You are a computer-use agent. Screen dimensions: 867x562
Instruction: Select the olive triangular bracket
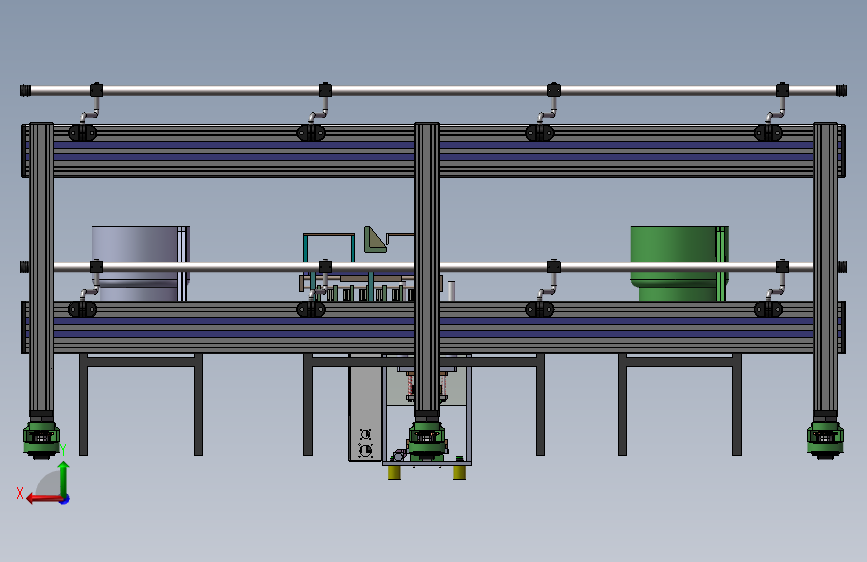375,240
